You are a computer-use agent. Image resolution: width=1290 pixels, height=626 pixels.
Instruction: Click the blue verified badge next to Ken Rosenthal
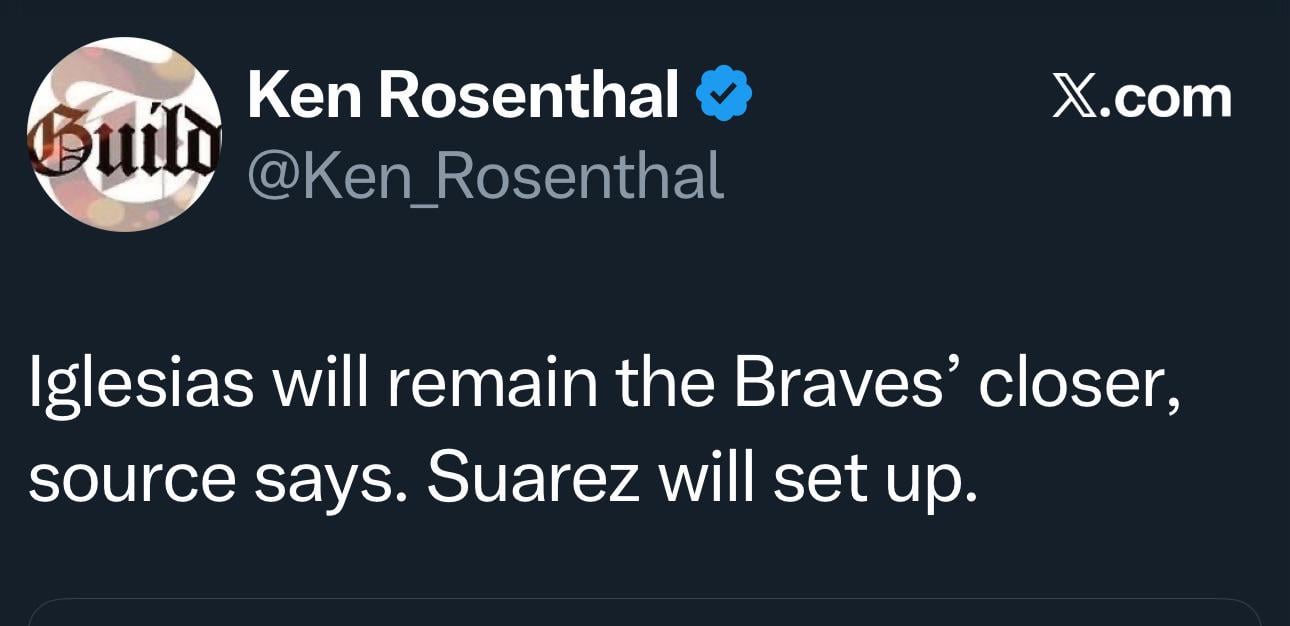[x=724, y=91]
